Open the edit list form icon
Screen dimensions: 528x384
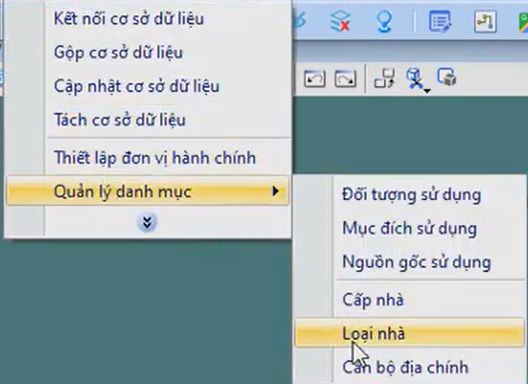pyautogui.click(x=440, y=22)
